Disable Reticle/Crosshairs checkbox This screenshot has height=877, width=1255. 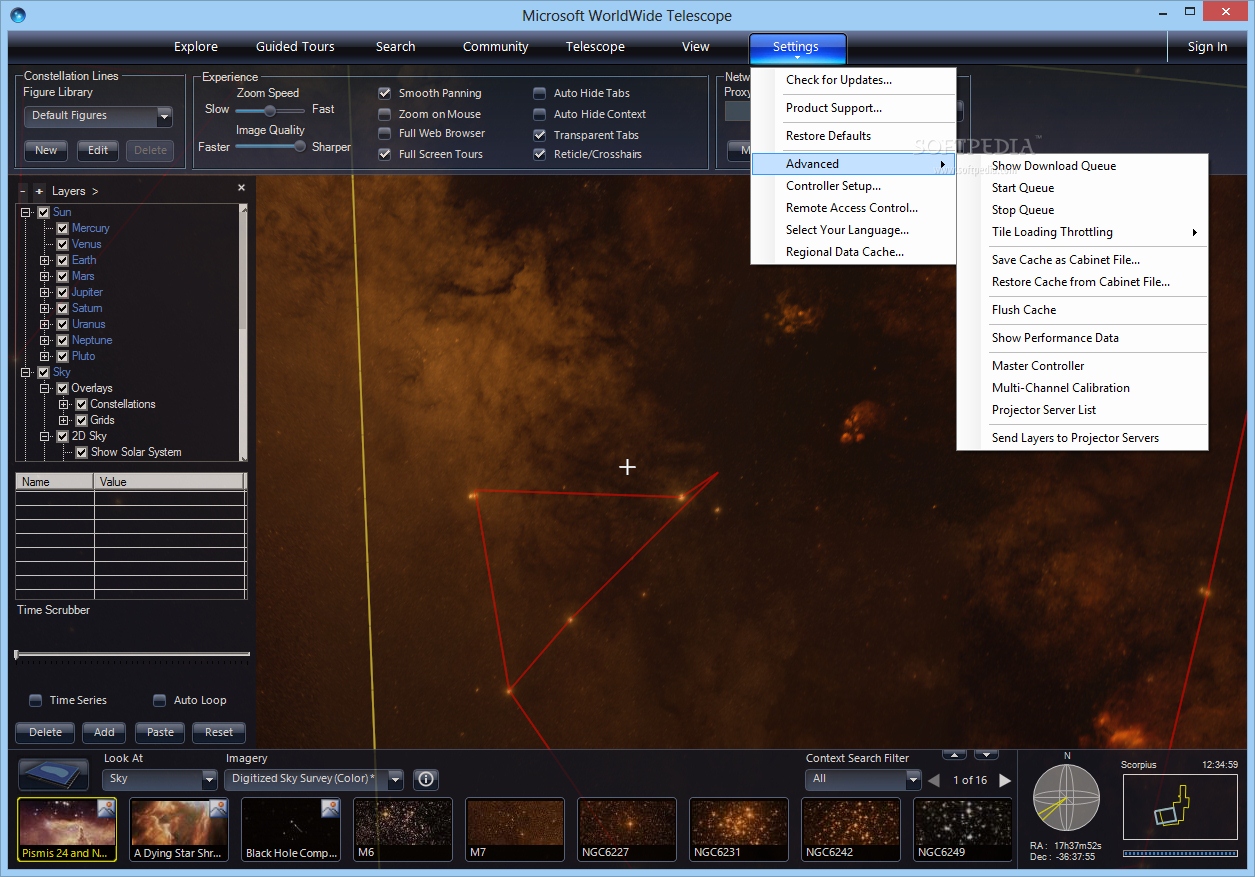click(x=540, y=154)
